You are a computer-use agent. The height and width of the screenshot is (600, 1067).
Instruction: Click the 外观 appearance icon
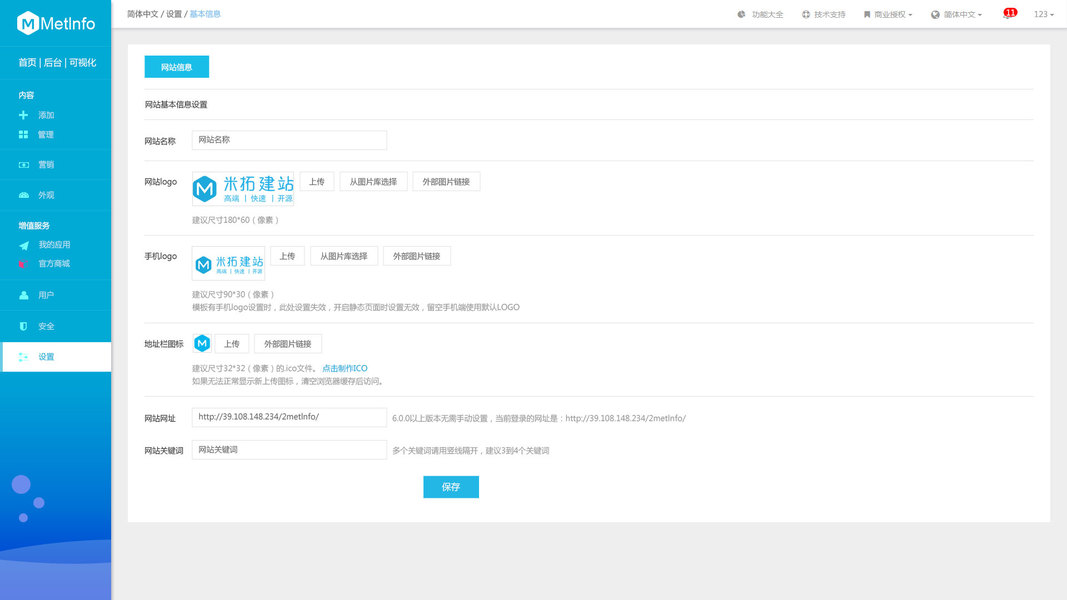tap(24, 195)
